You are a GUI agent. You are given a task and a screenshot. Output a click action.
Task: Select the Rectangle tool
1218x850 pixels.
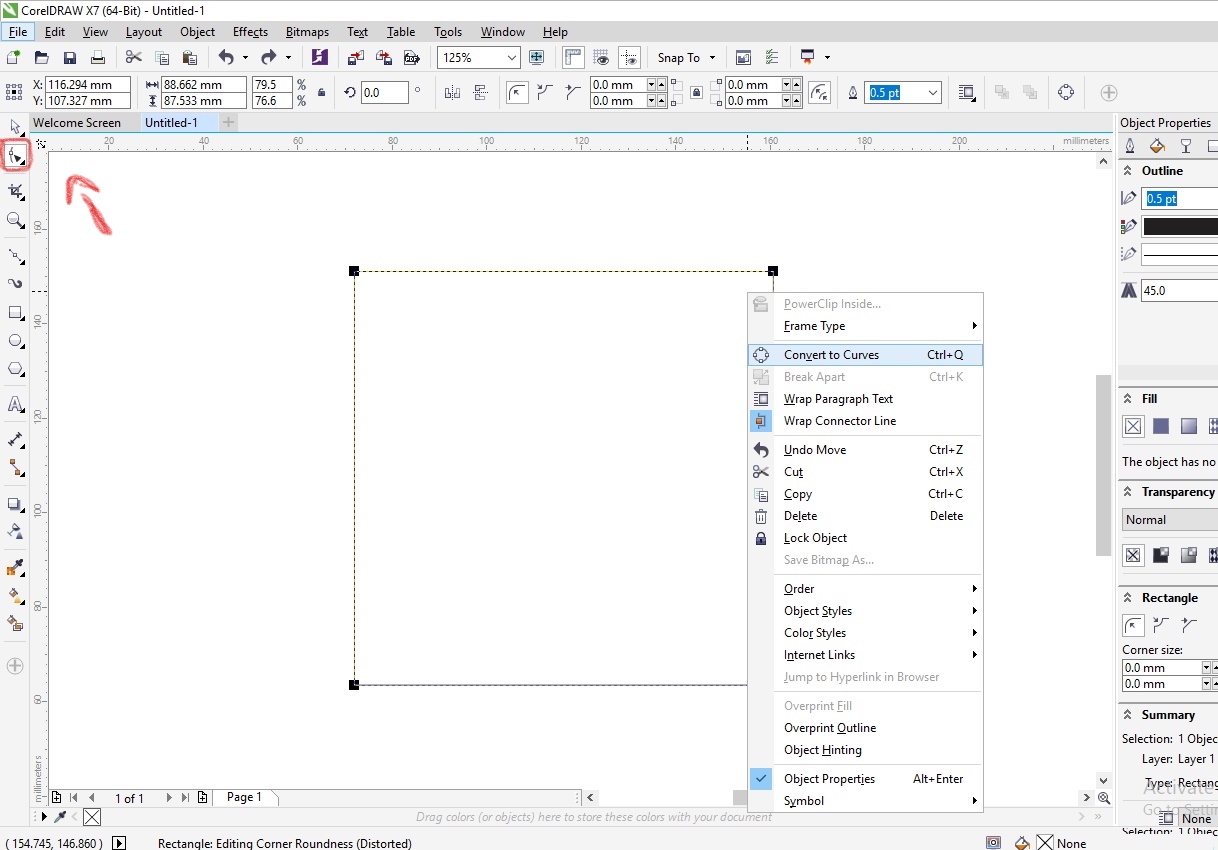pyautogui.click(x=16, y=313)
